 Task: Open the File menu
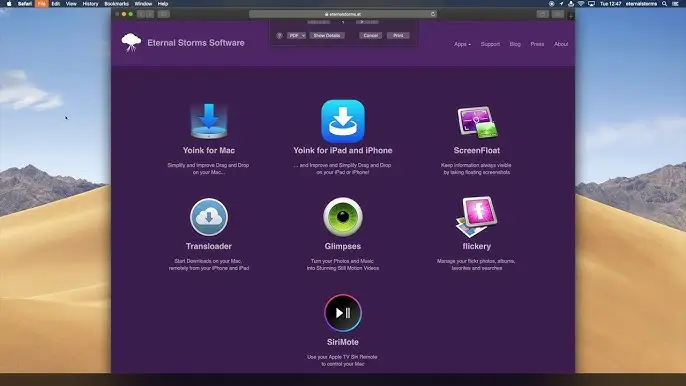(x=42, y=4)
